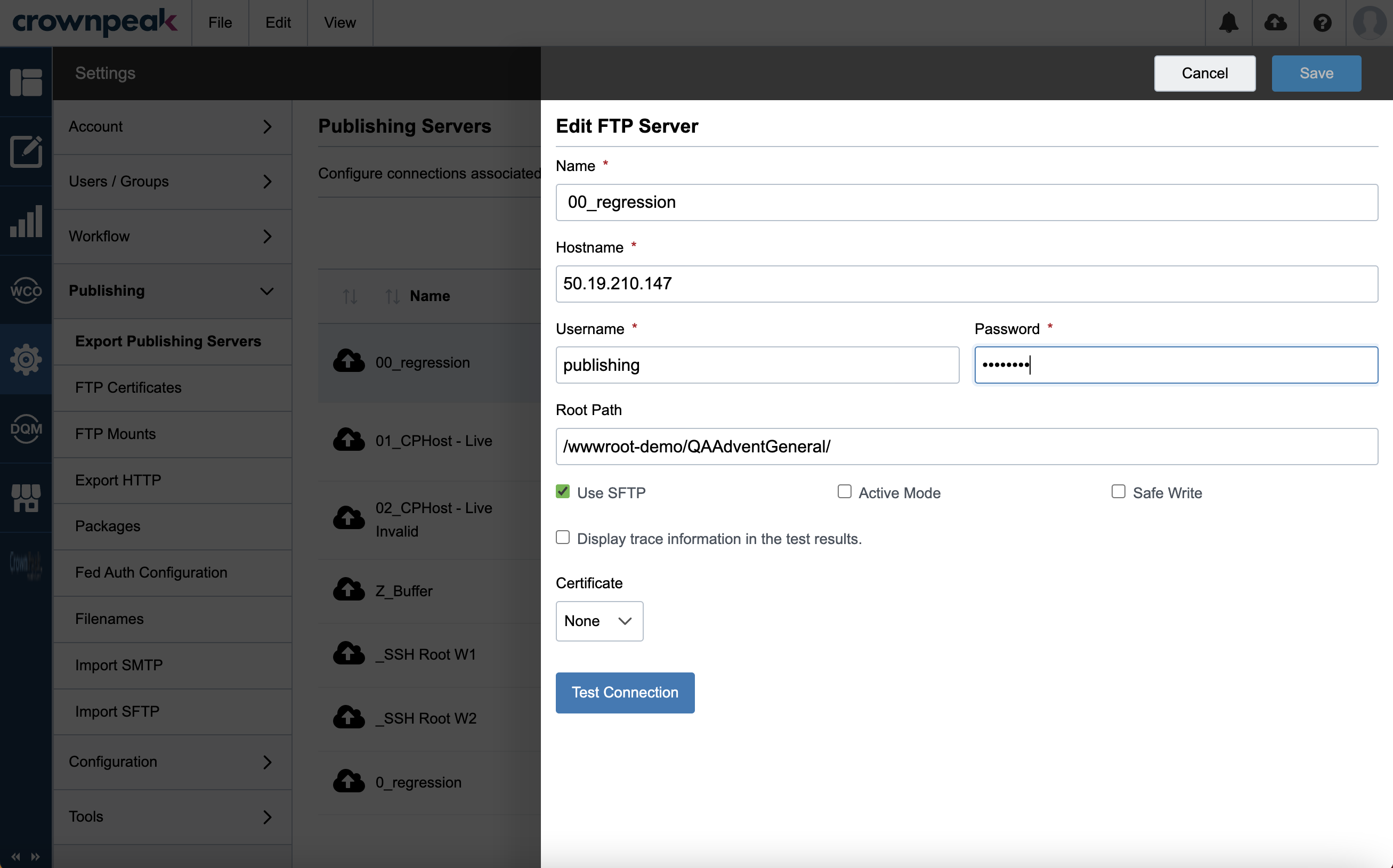Screen dimensions: 1393x868
Task: Click the Test Connection button
Action: pyautogui.click(x=625, y=693)
